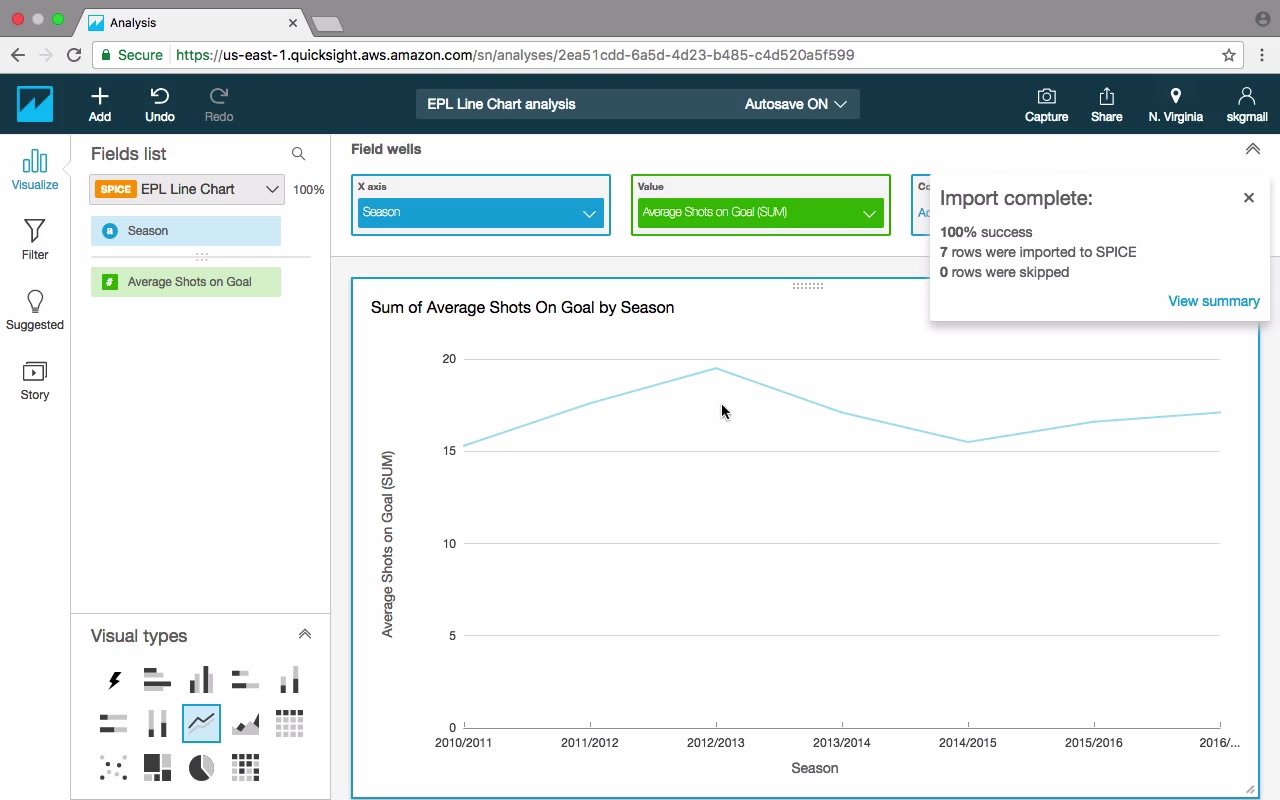Select the AutoGraph lightning visual type
The width and height of the screenshot is (1280, 800).
coord(114,681)
